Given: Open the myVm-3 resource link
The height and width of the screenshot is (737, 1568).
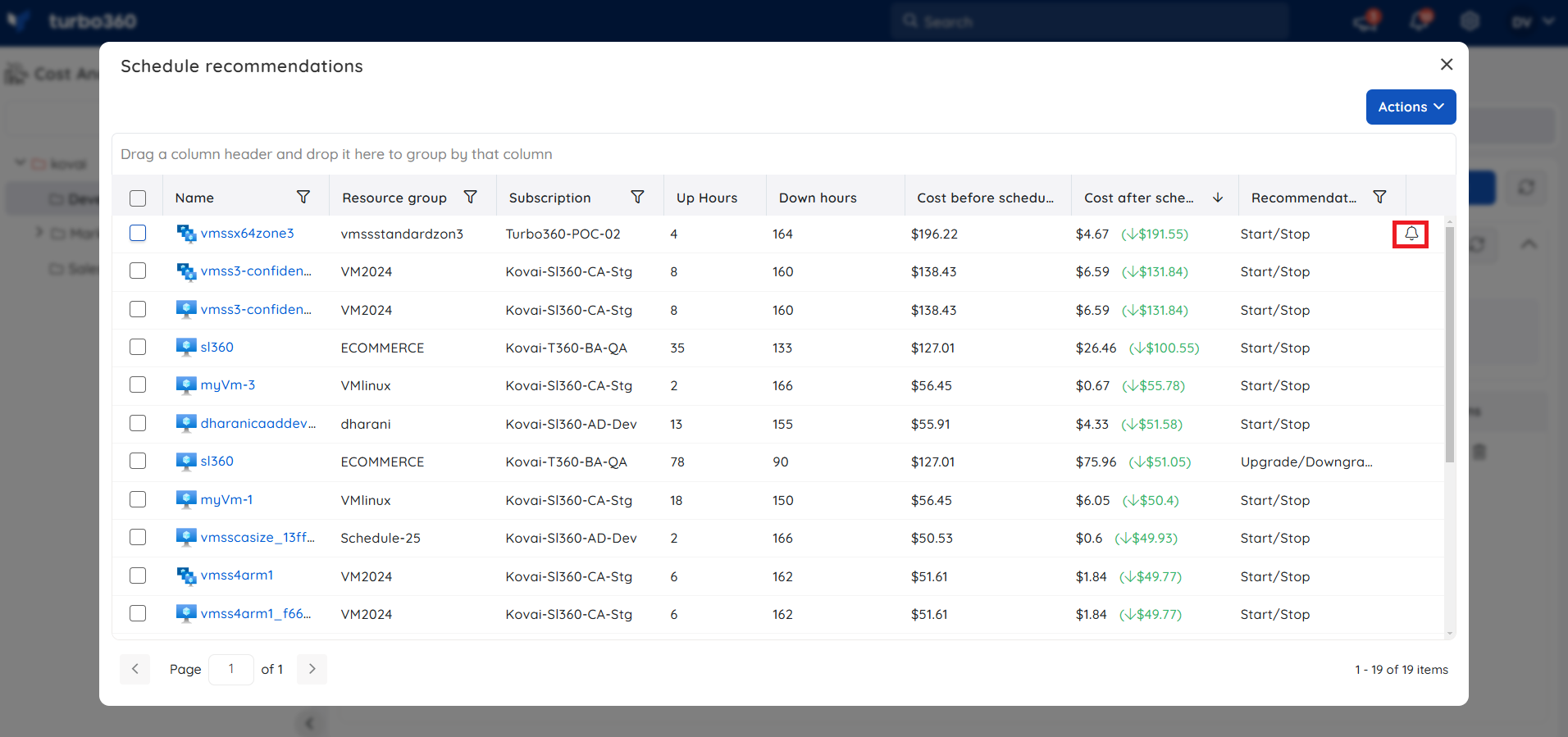Looking at the screenshot, I should tap(228, 384).
